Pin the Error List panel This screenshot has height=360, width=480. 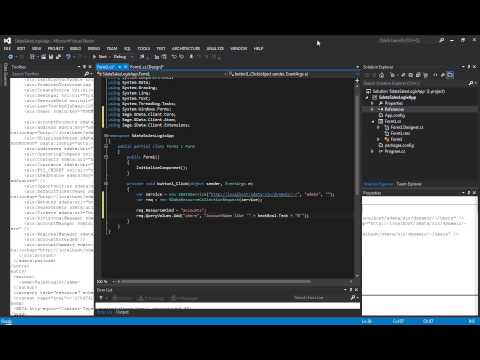351,290
